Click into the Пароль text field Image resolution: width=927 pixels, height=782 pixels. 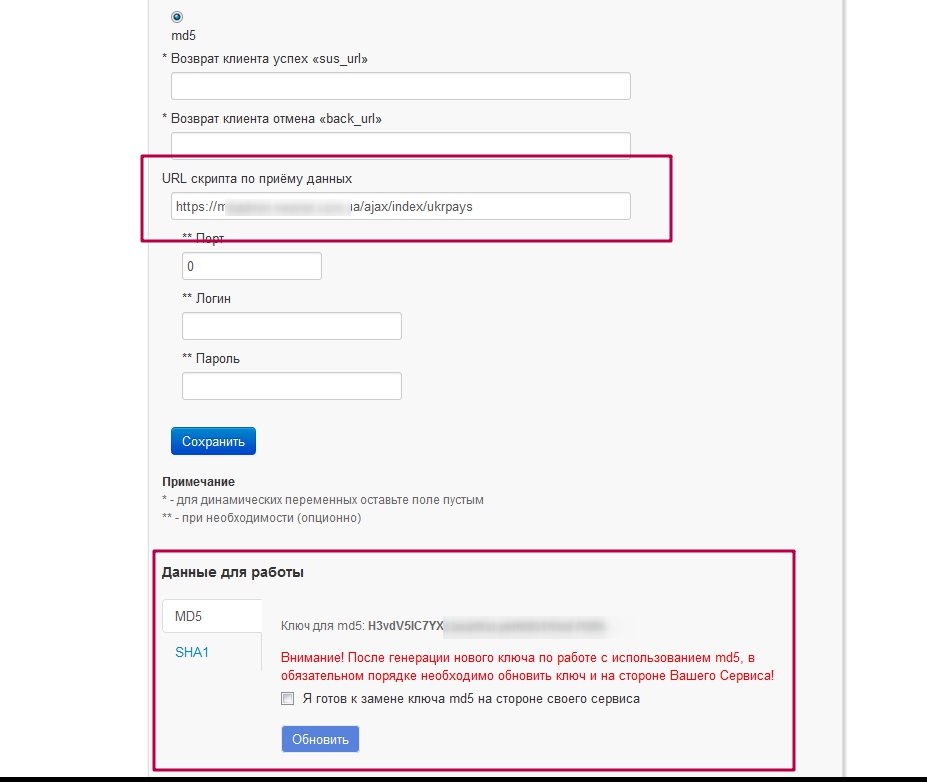pos(291,386)
